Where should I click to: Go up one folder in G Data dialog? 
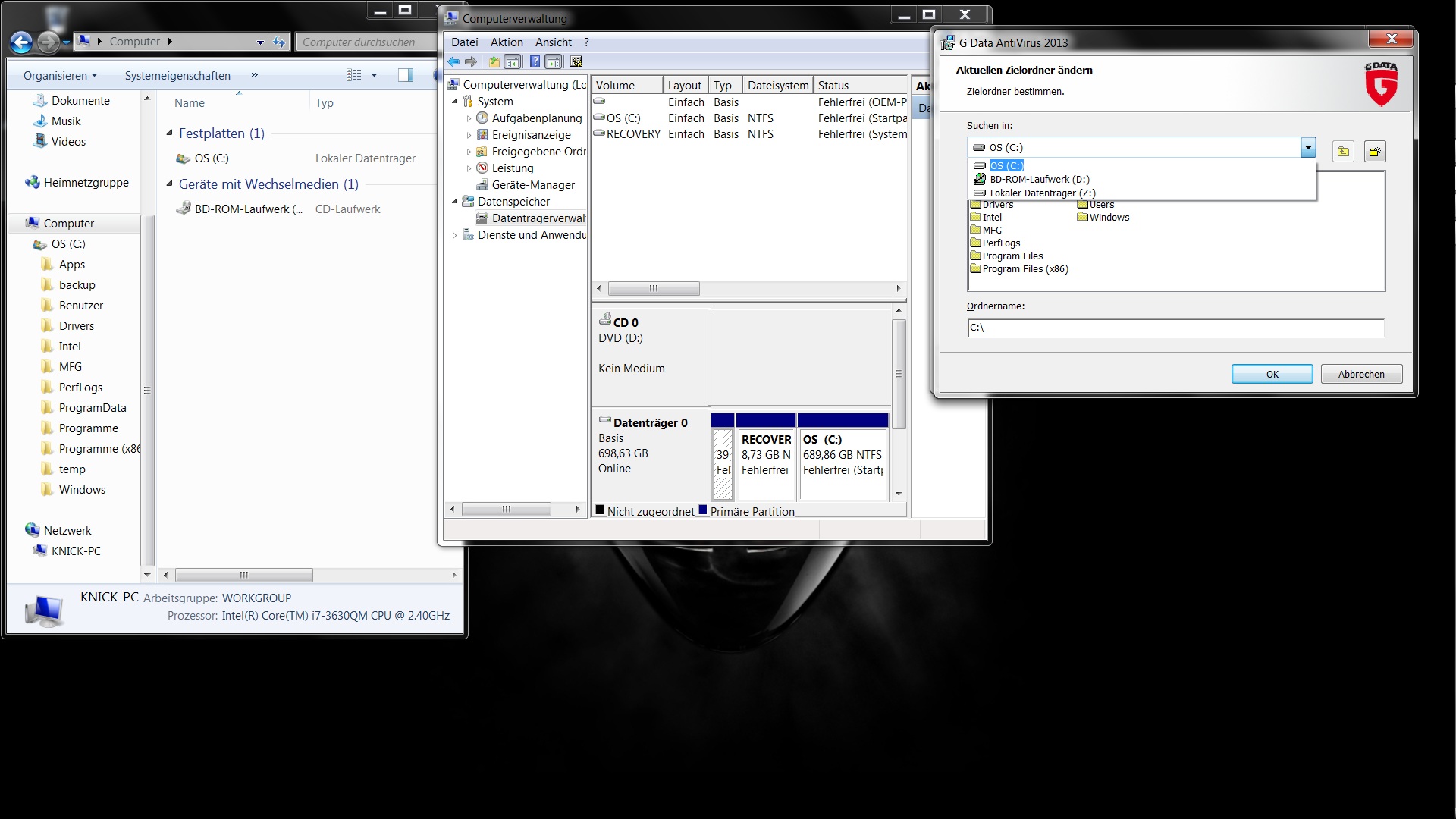(x=1343, y=152)
